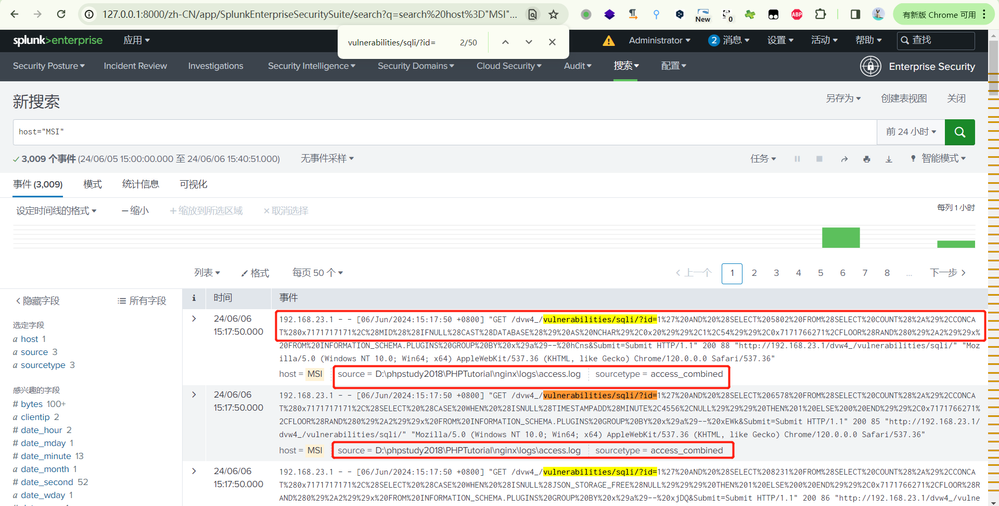
Task: Open the Audit menu
Action: click(578, 66)
